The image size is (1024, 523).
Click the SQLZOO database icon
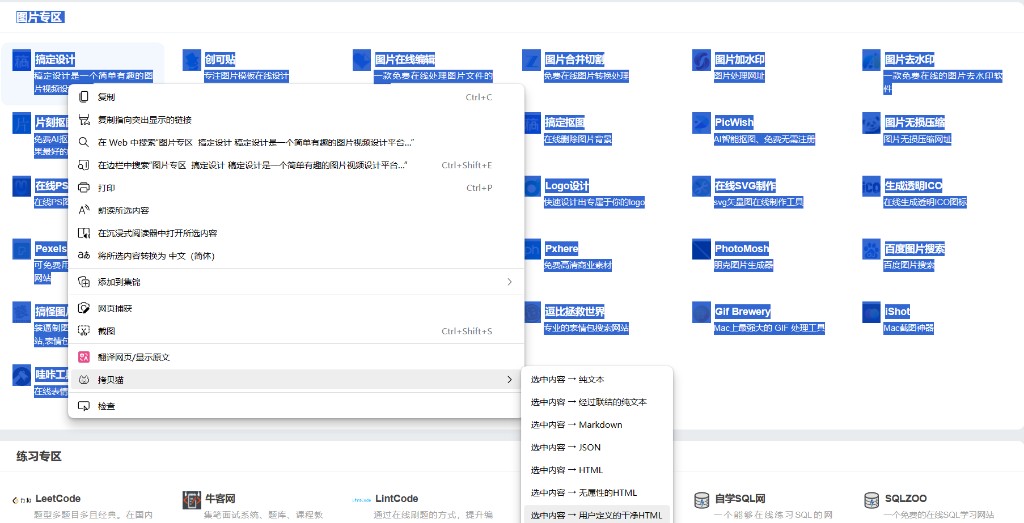point(871,500)
